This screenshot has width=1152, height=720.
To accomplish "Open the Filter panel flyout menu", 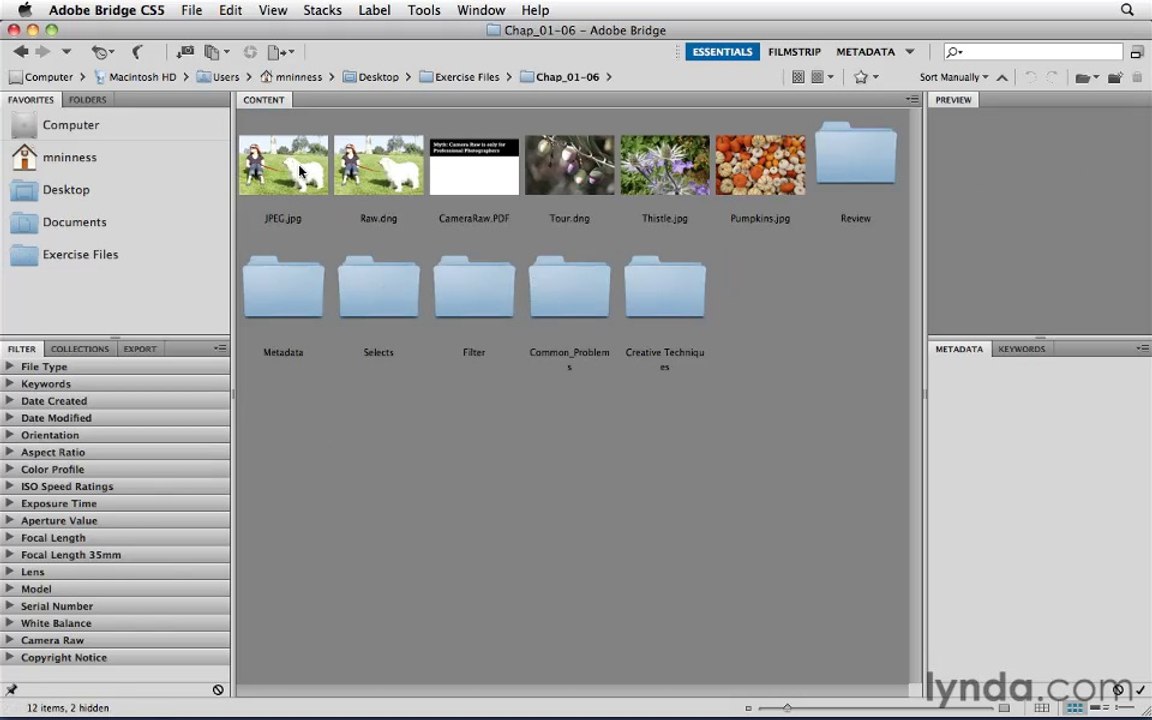I will pyautogui.click(x=220, y=348).
